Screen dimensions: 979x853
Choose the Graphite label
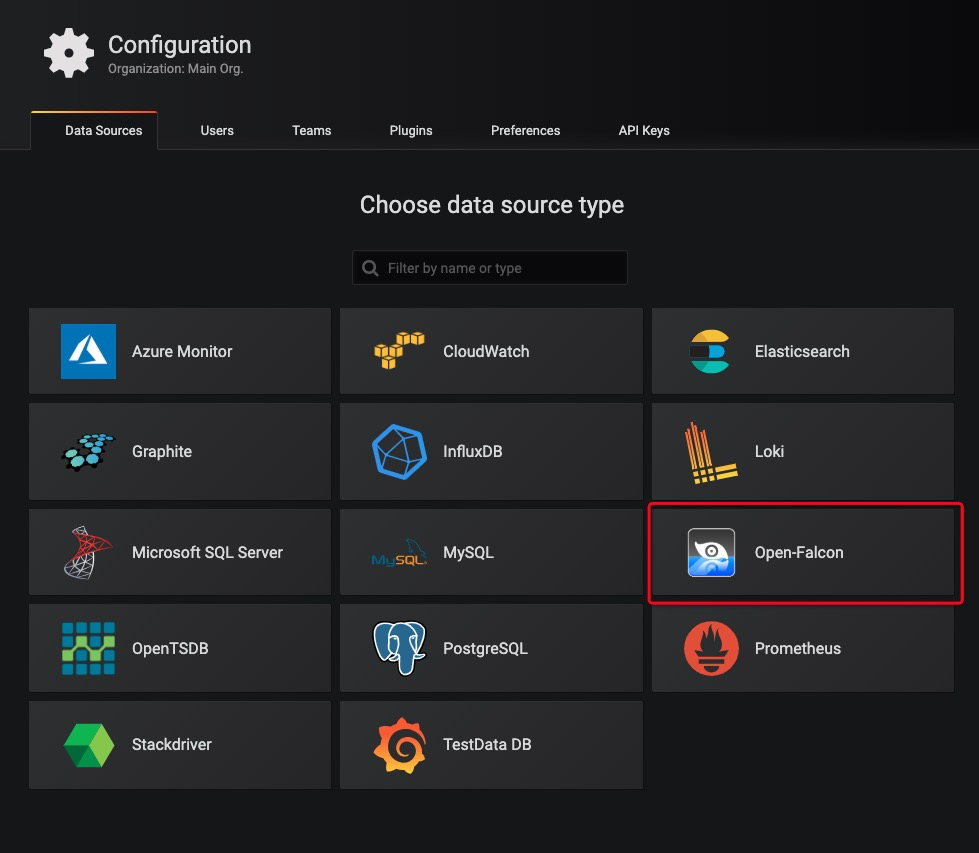(162, 451)
